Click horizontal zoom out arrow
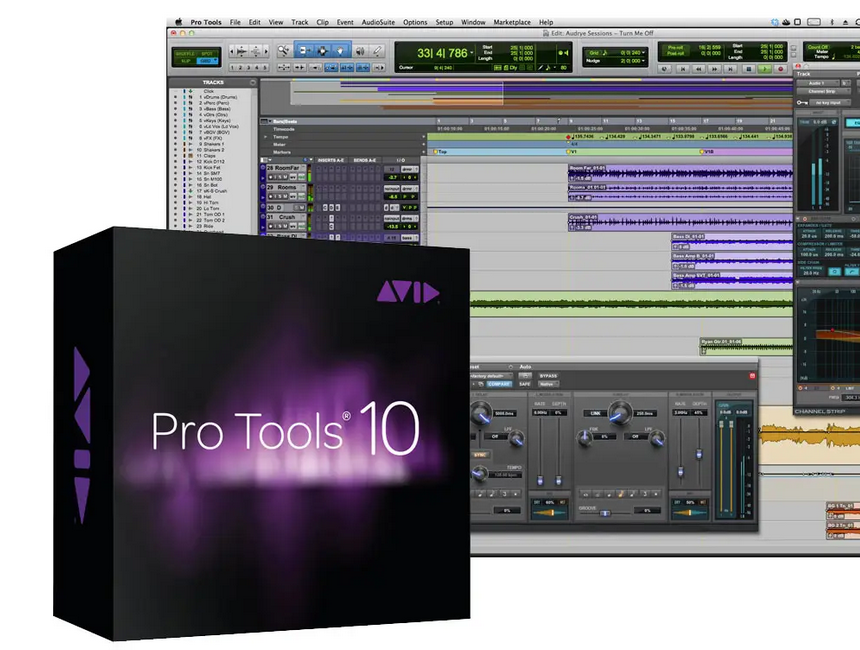The width and height of the screenshot is (860, 650). coord(231,51)
